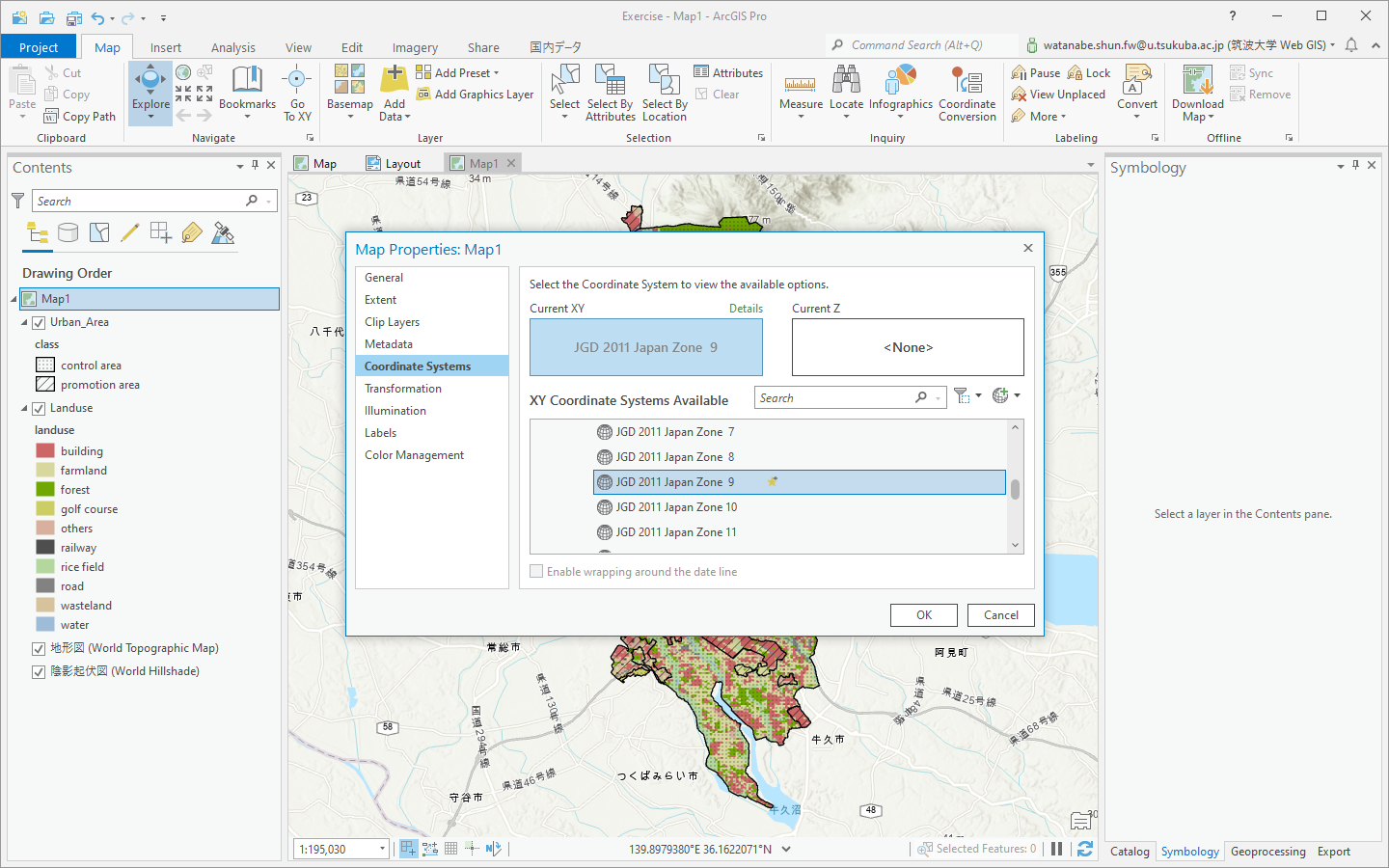
Task: Refresh the map view
Action: pos(1085,849)
